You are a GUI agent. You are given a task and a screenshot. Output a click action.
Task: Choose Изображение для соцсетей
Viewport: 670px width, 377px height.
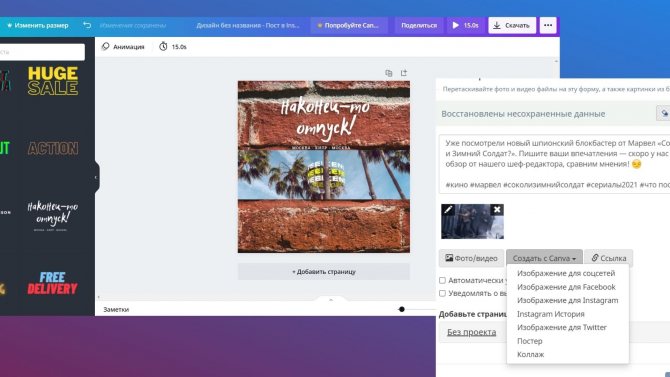(x=566, y=273)
